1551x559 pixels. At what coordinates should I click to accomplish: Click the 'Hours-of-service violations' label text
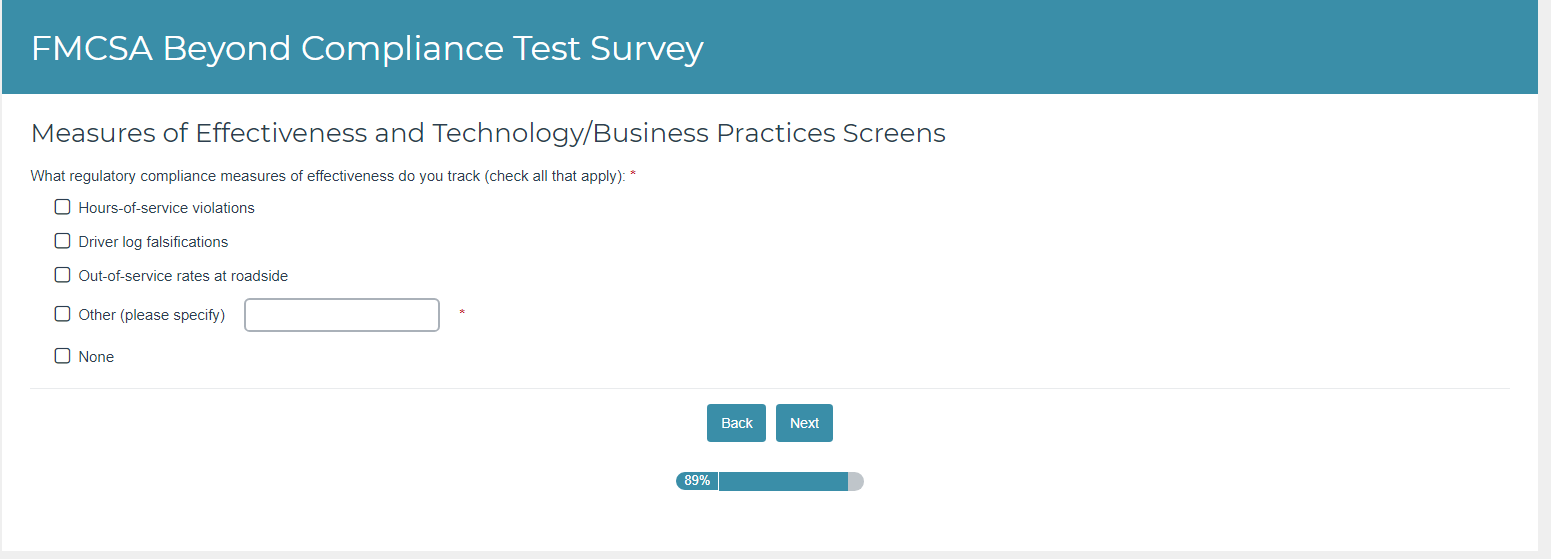coord(166,208)
